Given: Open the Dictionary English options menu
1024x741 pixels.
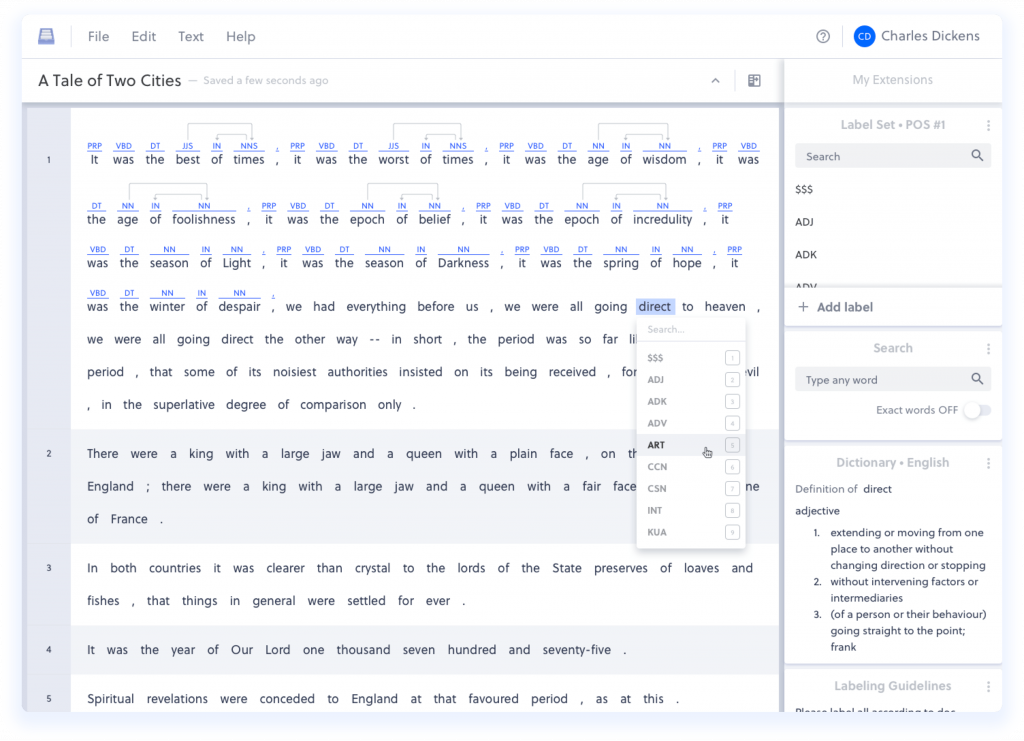Looking at the screenshot, I should pyautogui.click(x=988, y=463).
